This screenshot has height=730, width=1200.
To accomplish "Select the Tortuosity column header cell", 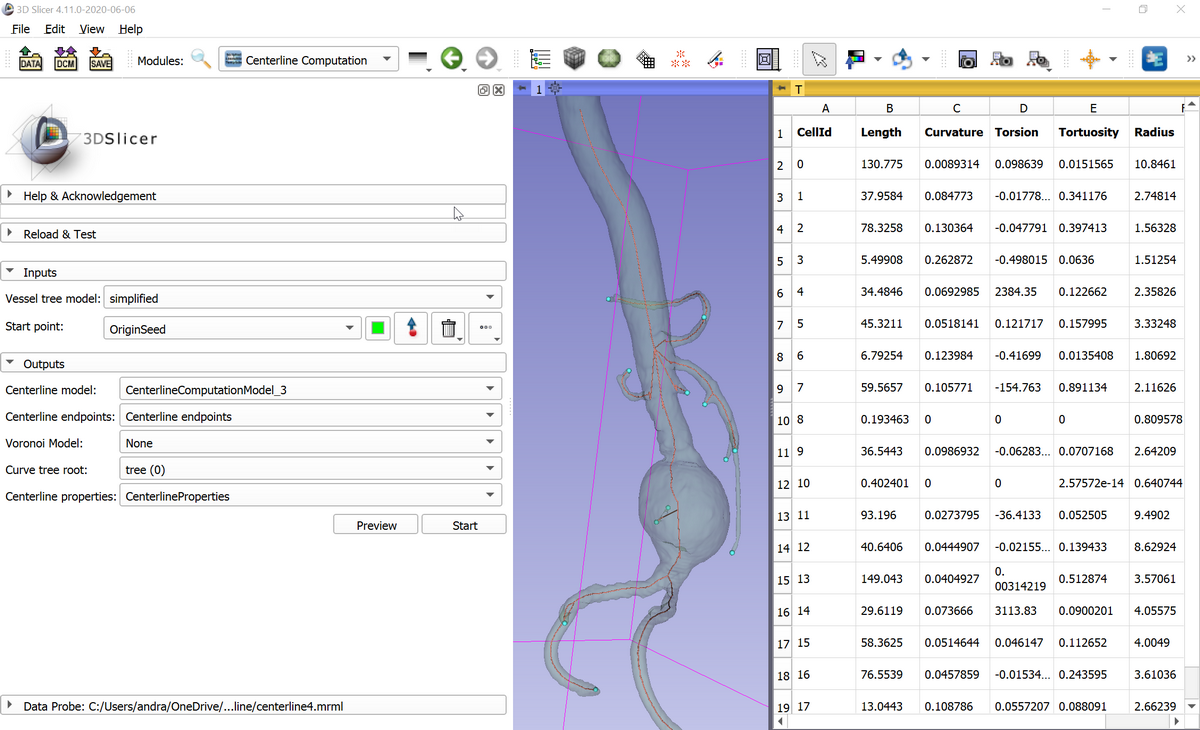I will click(1088, 132).
